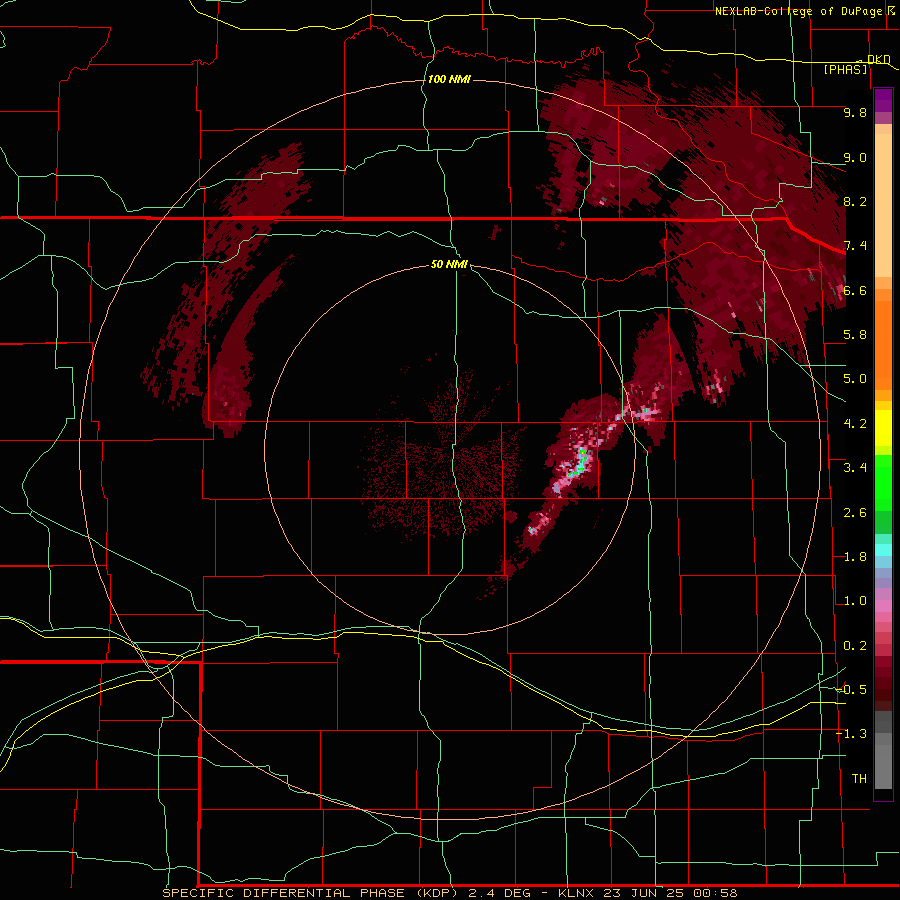Viewport: 900px width, 900px height.
Task: Select the cyan segment of the color bar
Action: [x=883, y=550]
